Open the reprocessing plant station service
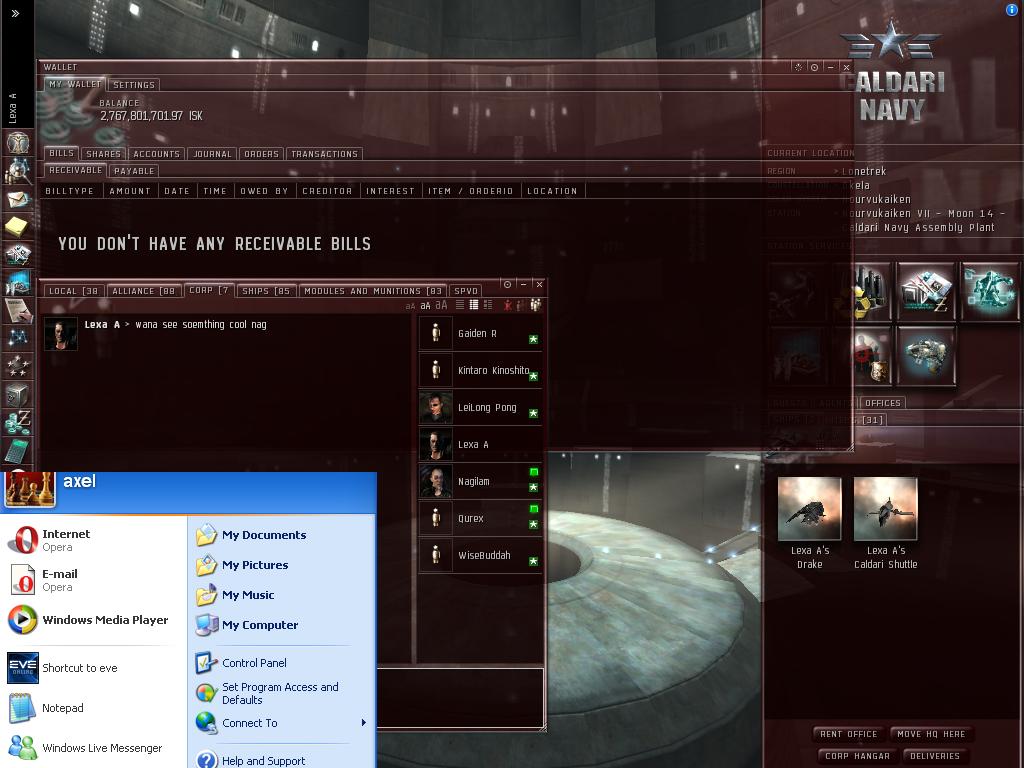 (x=872, y=291)
